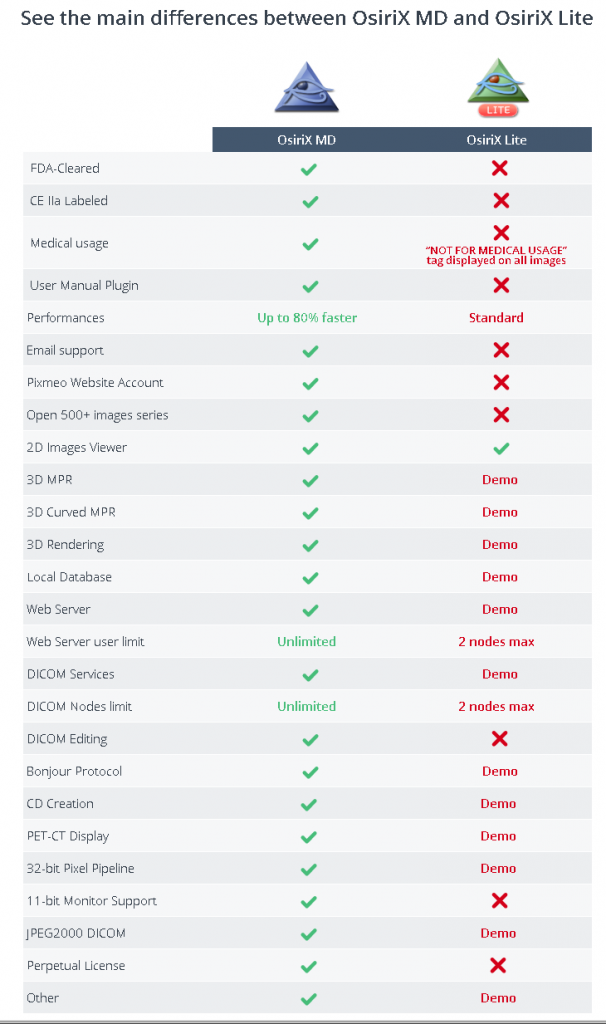
Task: Click 'Demo' in the 3D MPR row
Action: pos(500,480)
